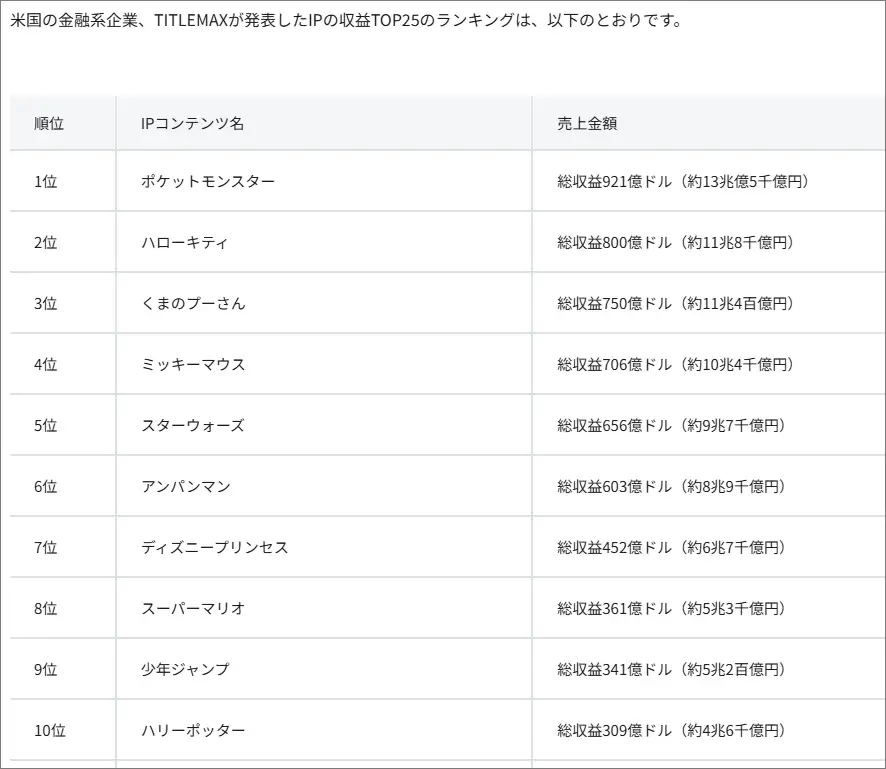Select the ハローキティ table cell
Viewport: 886px width, 769px height.
[185, 242]
